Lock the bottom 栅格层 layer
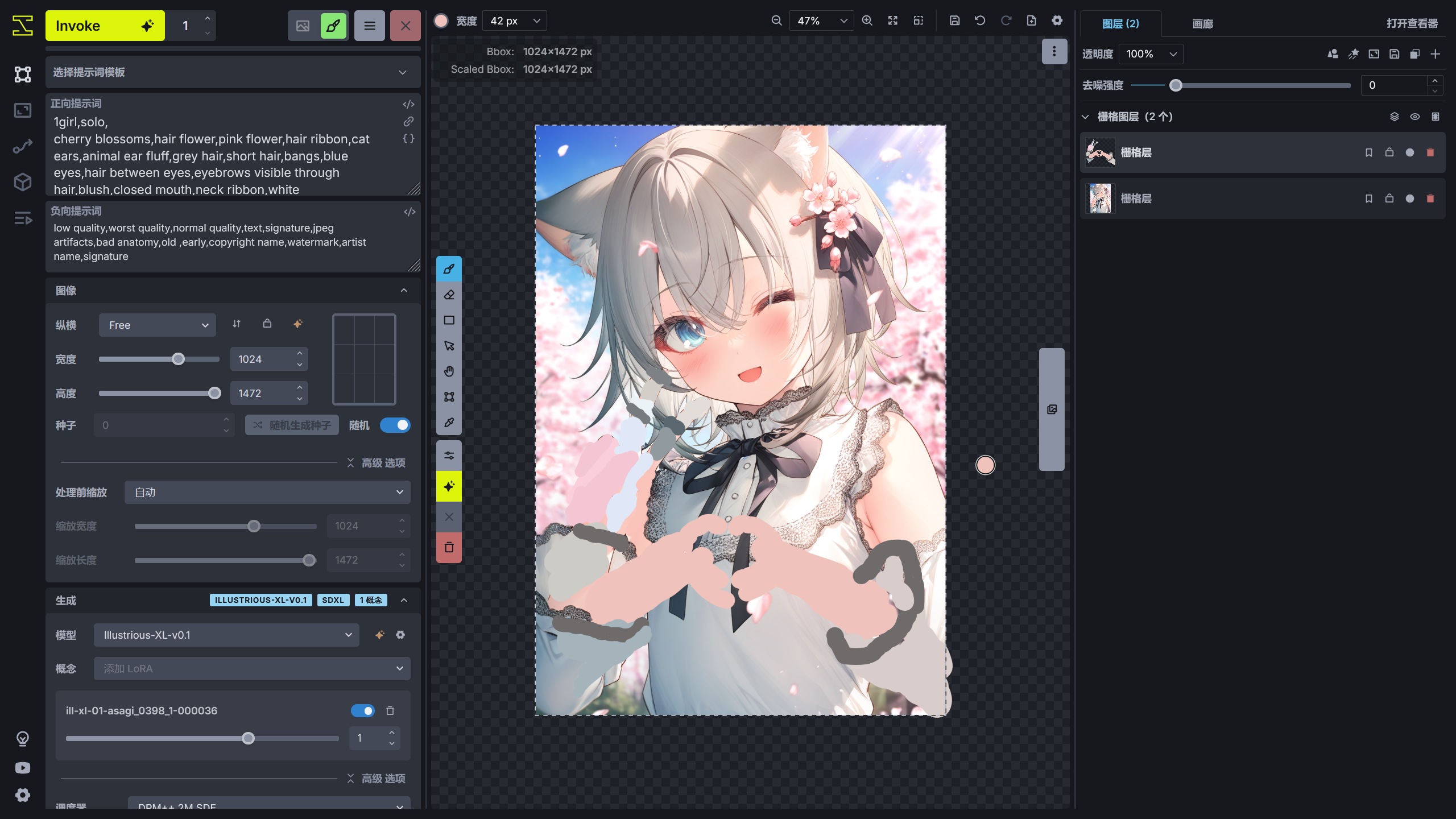 point(1388,198)
